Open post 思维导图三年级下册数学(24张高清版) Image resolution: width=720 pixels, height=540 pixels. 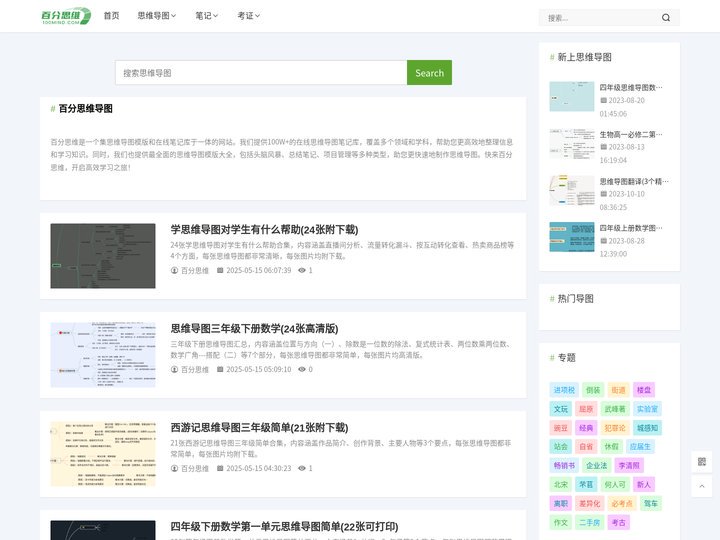pyautogui.click(x=254, y=329)
